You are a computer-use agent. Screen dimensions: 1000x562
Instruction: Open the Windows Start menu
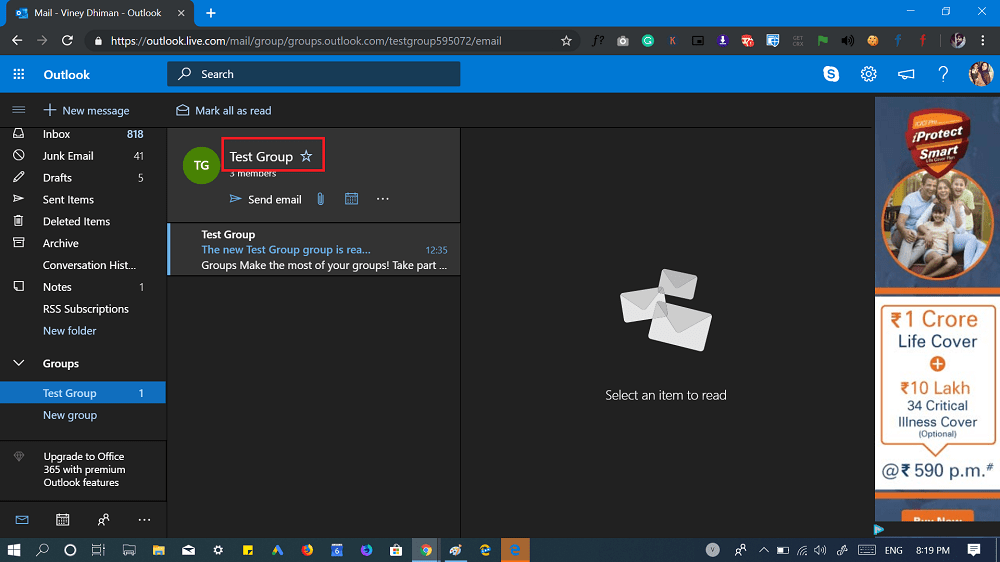[14, 550]
